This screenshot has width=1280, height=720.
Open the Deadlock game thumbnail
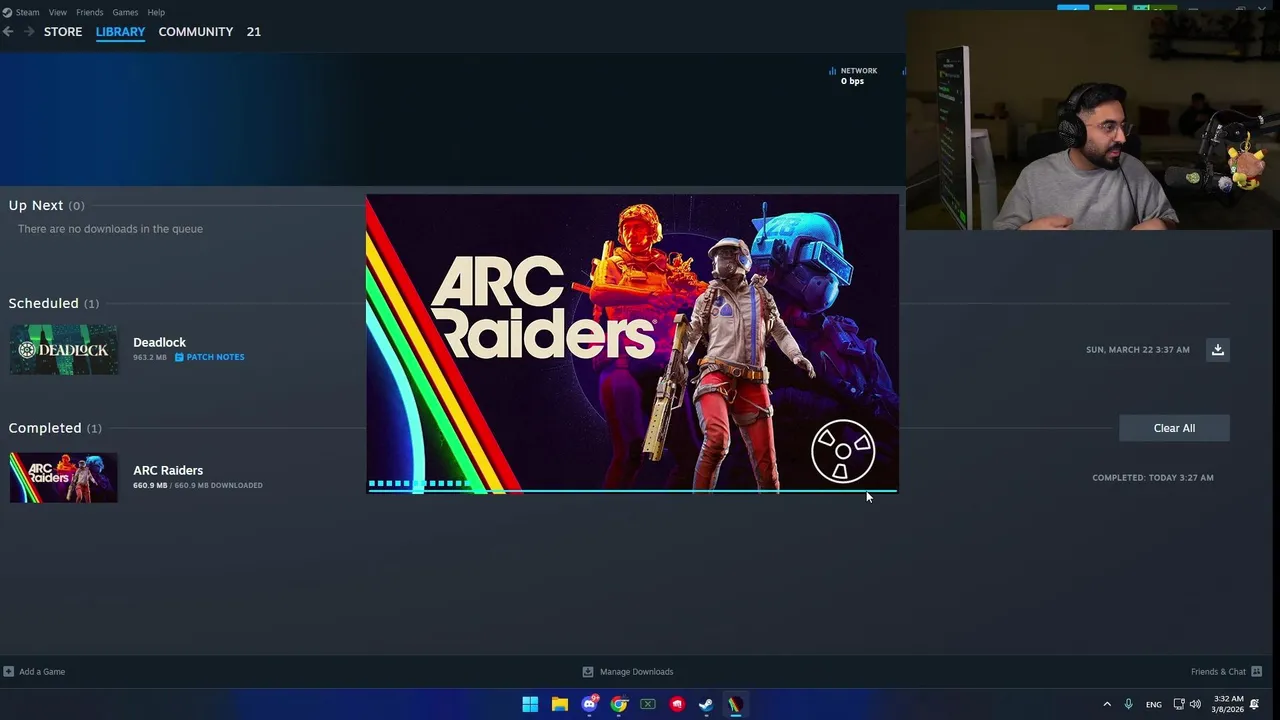[x=64, y=350]
